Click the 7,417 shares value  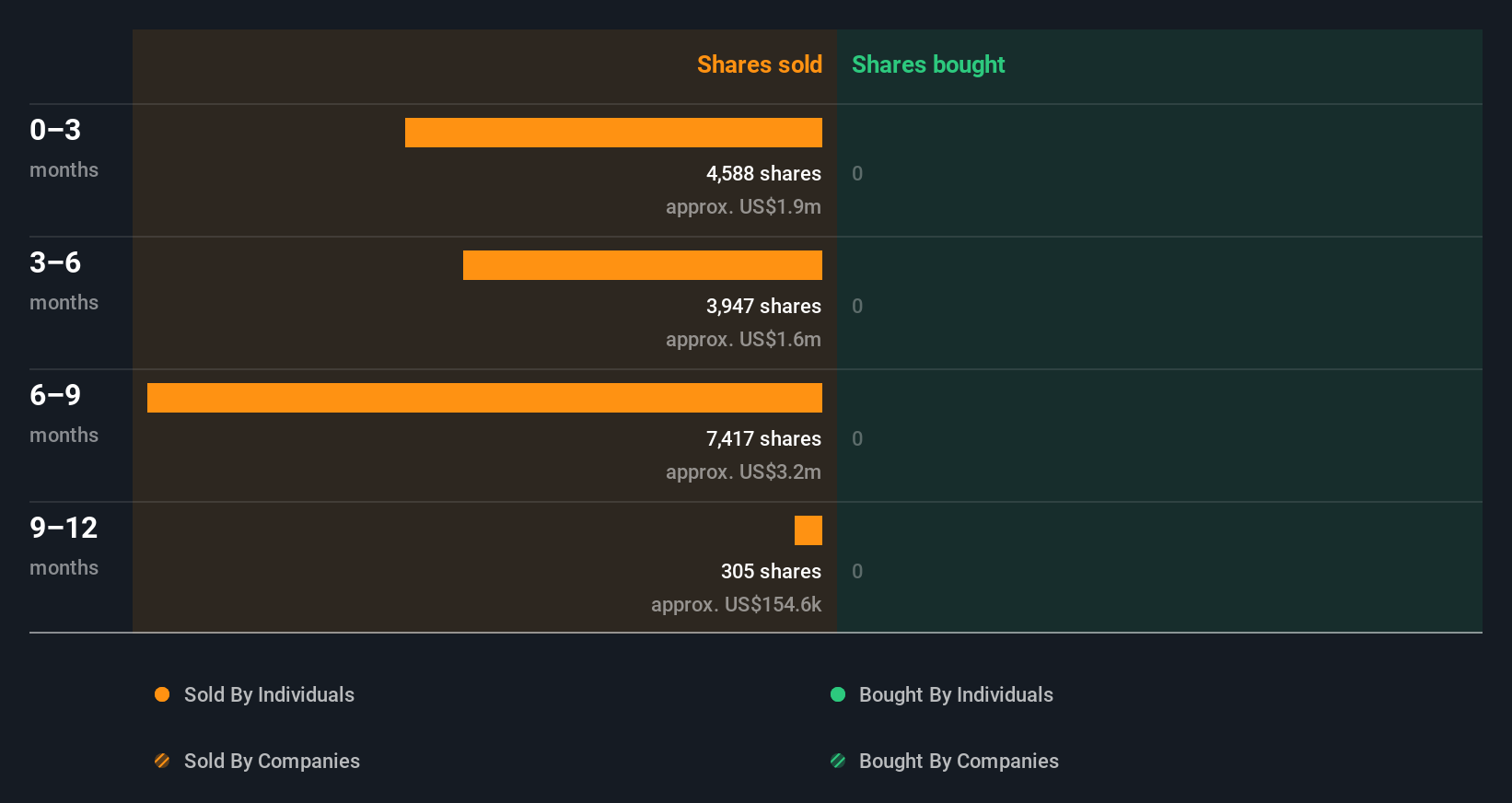(x=763, y=438)
